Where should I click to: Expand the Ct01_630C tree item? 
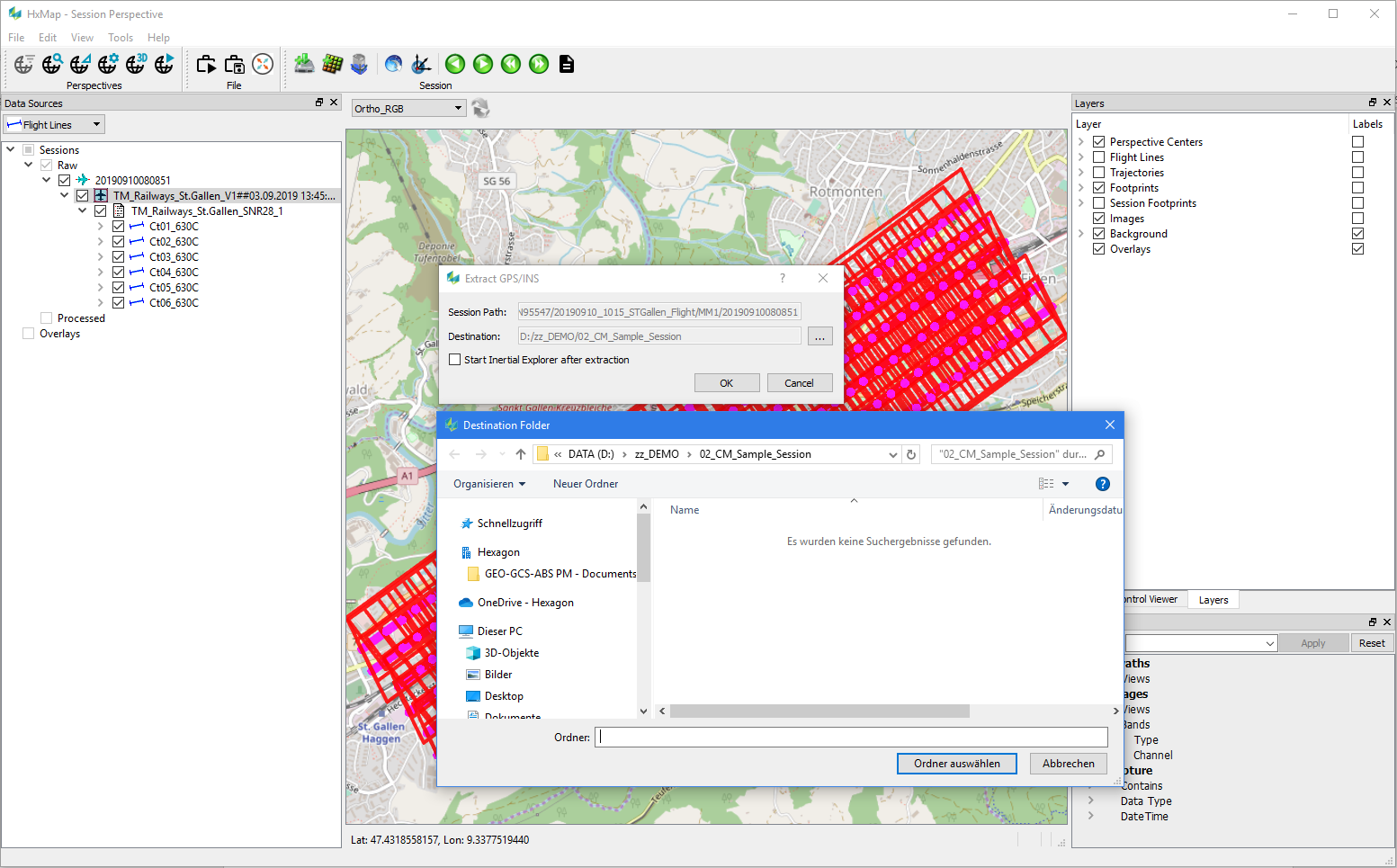(101, 227)
